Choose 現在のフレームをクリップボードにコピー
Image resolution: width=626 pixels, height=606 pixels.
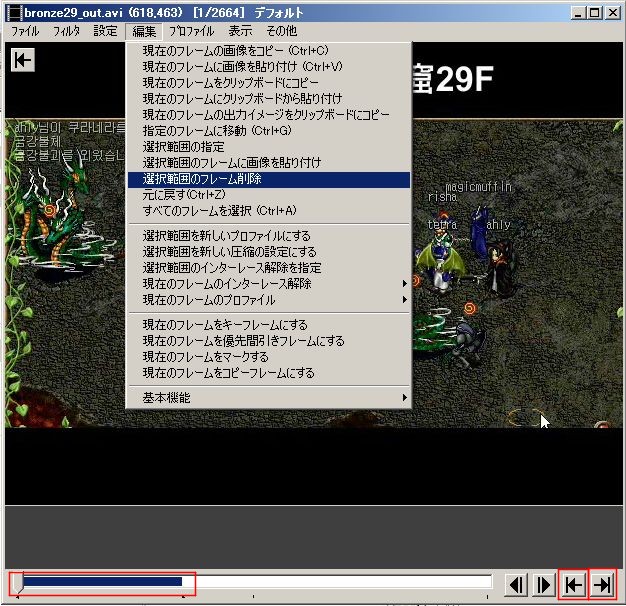pyautogui.click(x=269, y=83)
